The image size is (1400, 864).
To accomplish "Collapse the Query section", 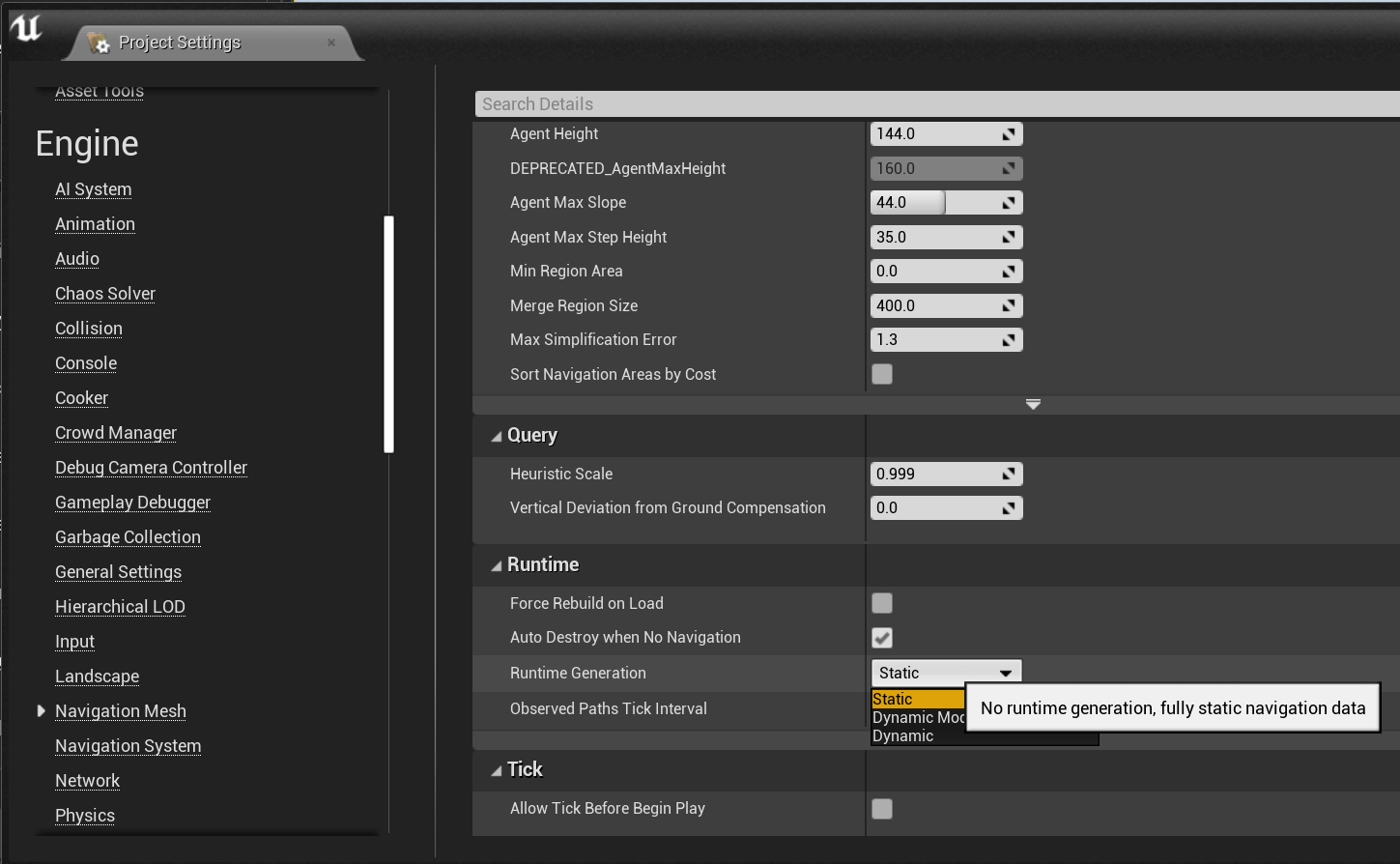I will (x=497, y=436).
